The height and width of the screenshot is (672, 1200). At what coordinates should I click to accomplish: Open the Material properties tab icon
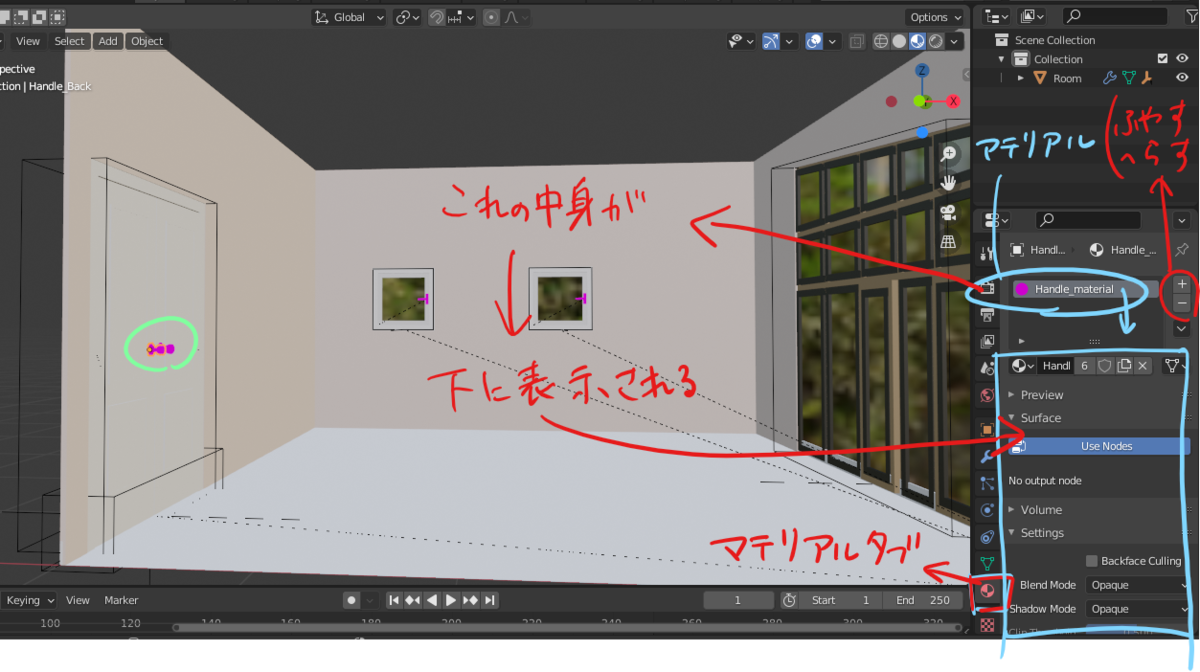(x=987, y=590)
